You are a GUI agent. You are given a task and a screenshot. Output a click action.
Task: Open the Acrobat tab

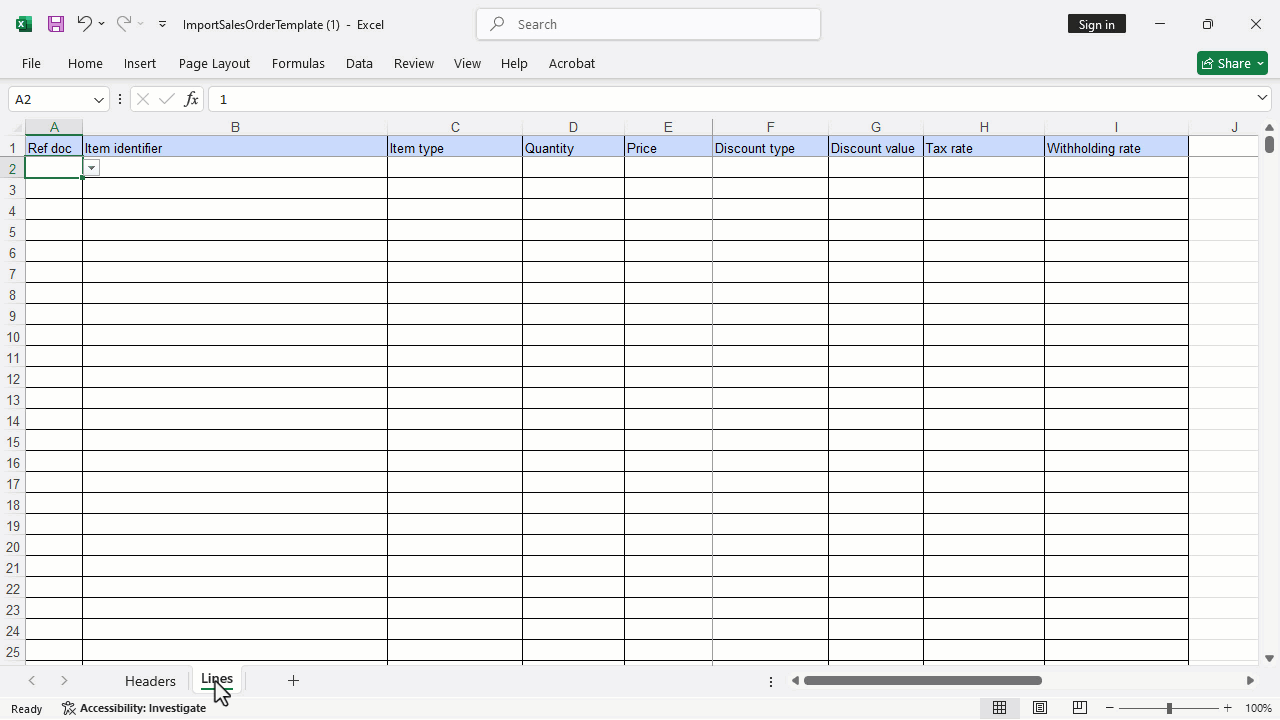pos(572,63)
